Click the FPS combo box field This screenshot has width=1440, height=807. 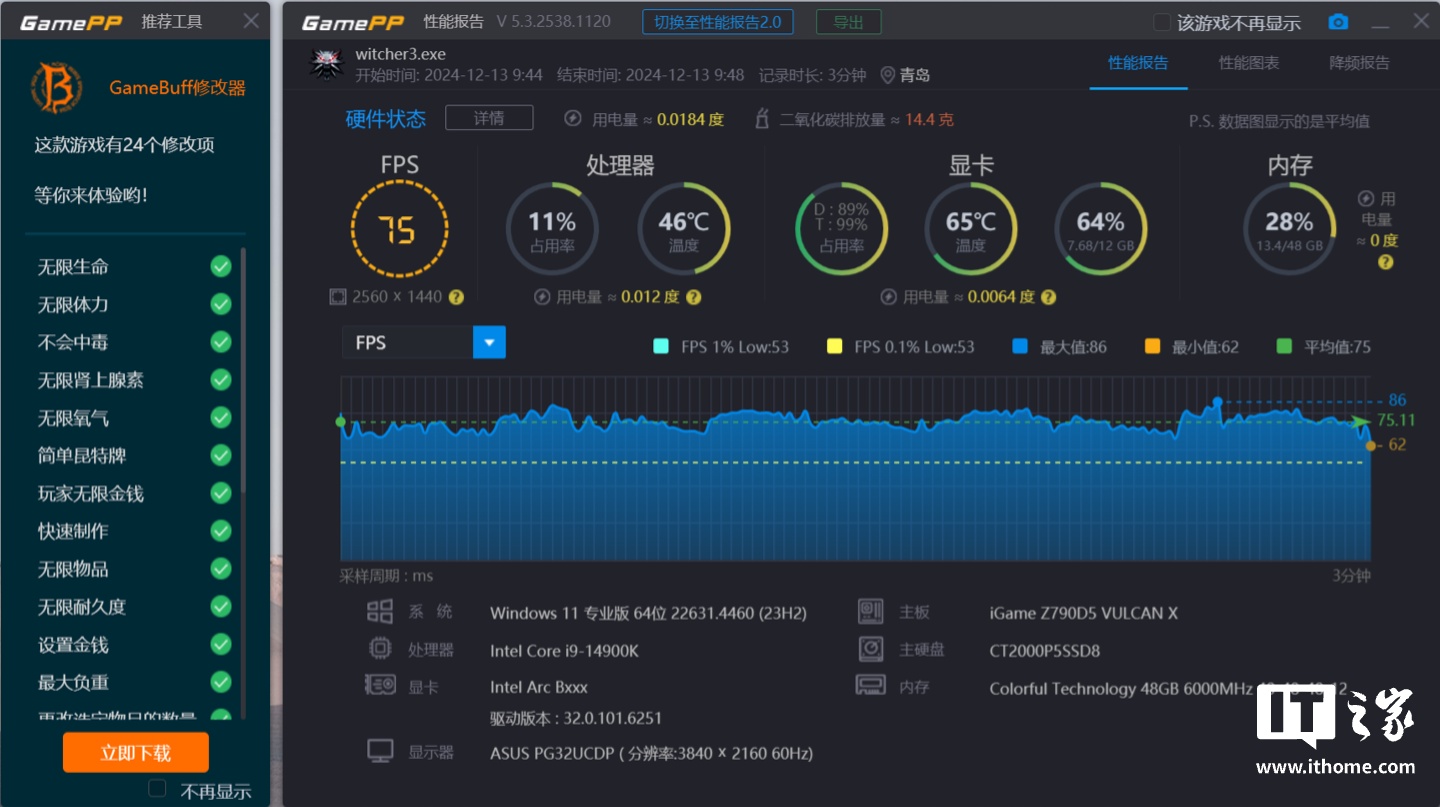[408, 342]
